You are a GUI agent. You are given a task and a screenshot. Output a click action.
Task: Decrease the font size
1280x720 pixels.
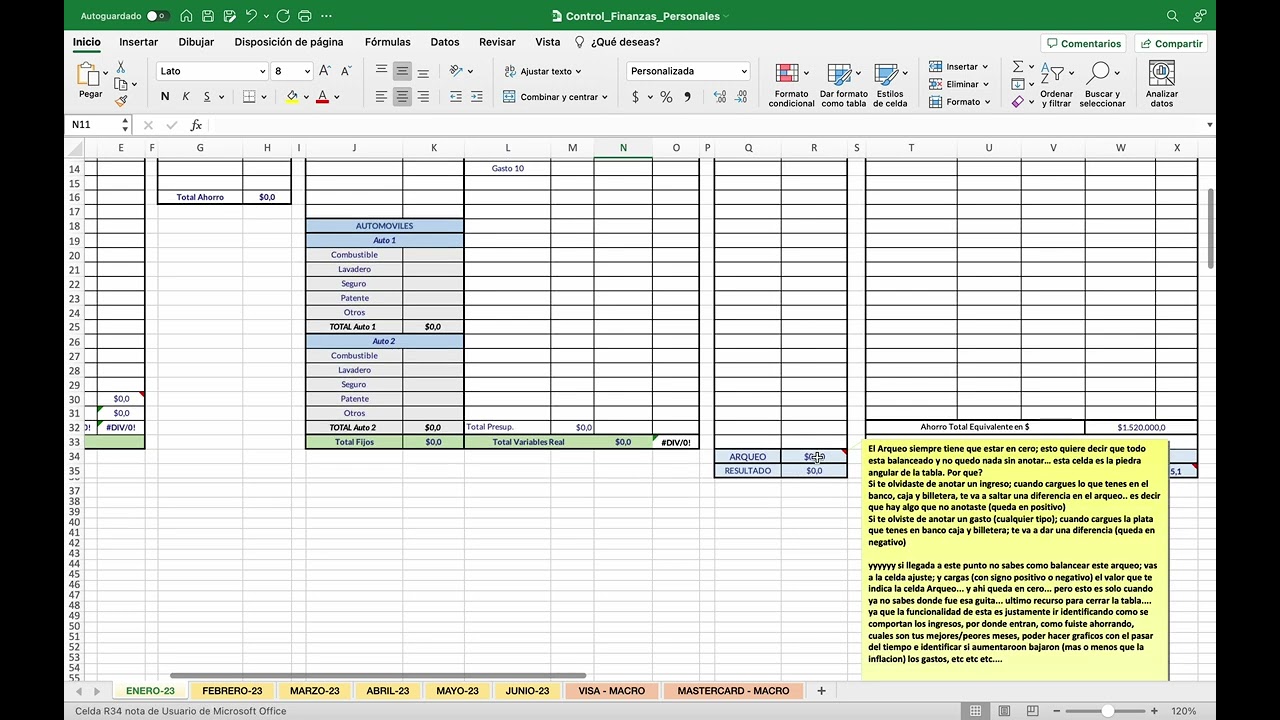click(346, 71)
